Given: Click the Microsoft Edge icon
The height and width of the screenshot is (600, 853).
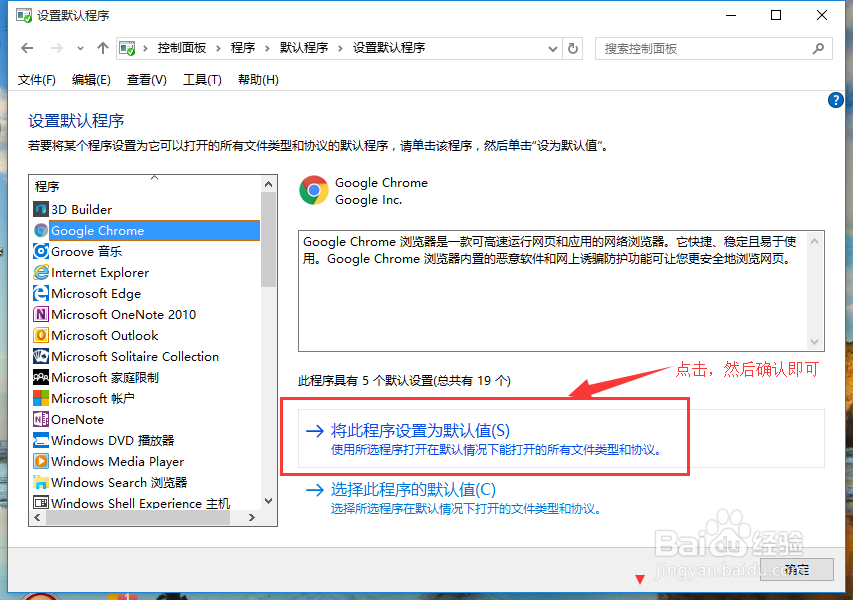Looking at the screenshot, I should (x=41, y=294).
